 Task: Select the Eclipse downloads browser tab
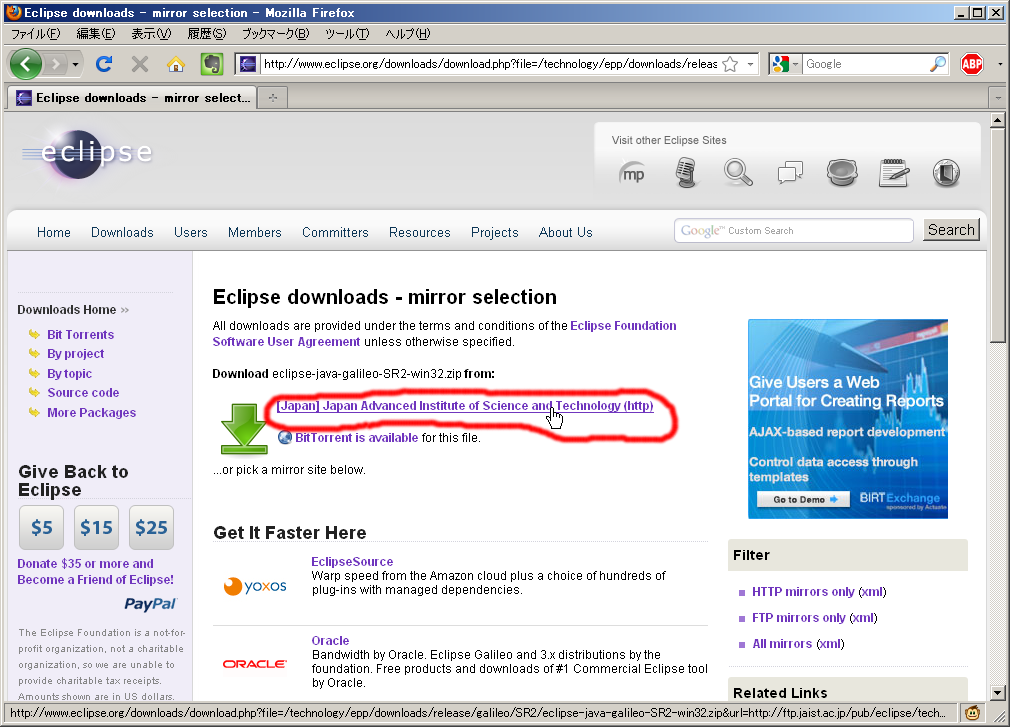133,98
